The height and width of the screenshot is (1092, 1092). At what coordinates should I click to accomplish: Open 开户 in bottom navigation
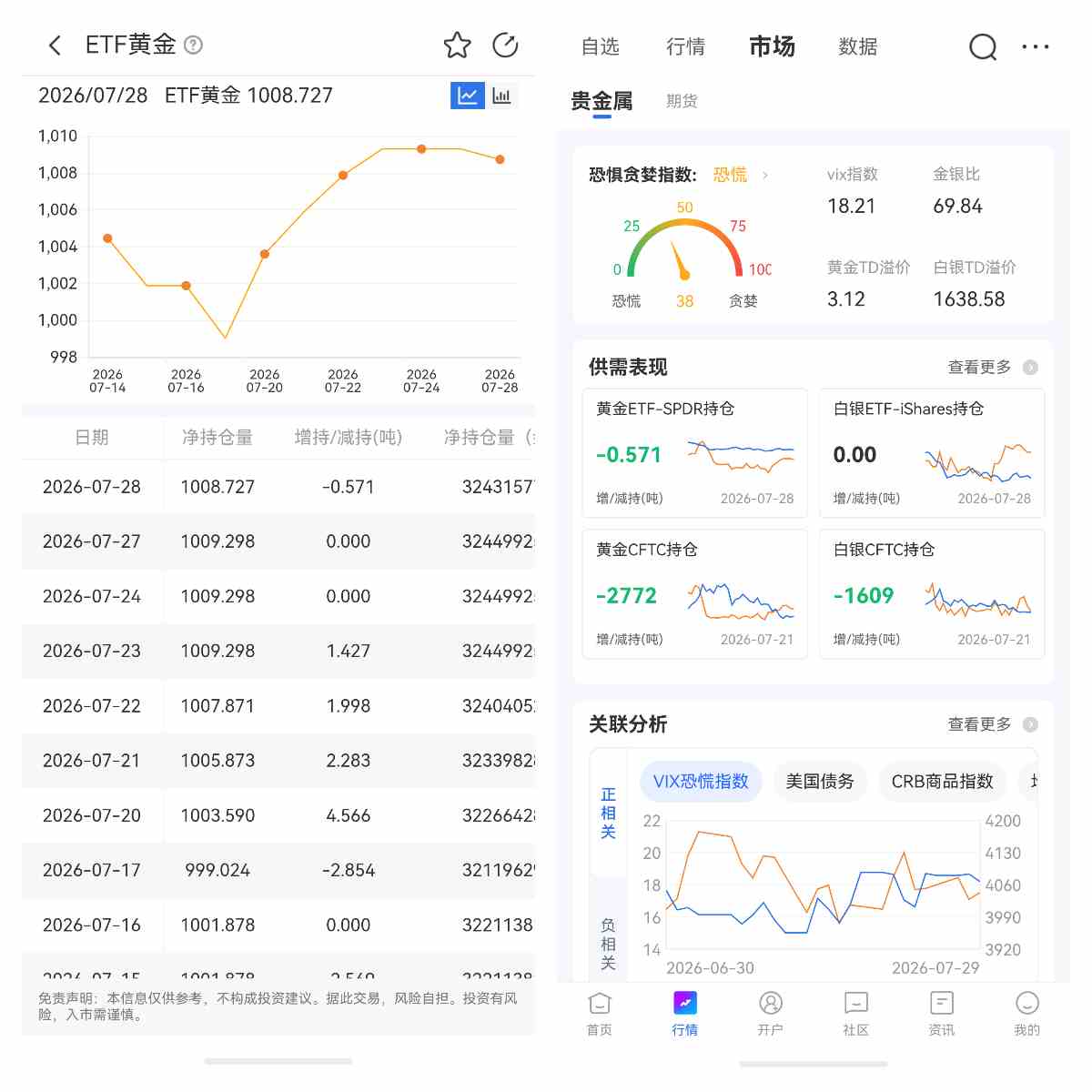point(770,1014)
